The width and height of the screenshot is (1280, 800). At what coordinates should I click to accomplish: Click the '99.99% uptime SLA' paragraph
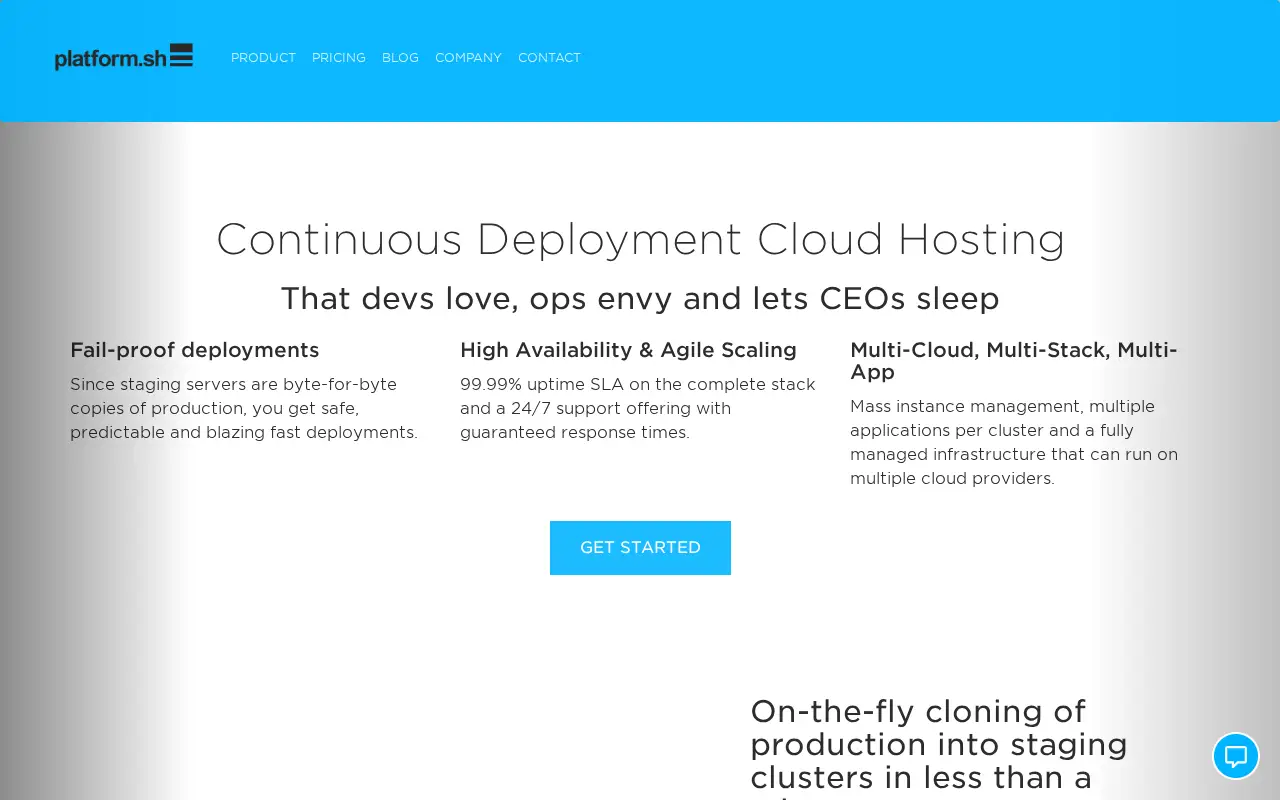(638, 408)
